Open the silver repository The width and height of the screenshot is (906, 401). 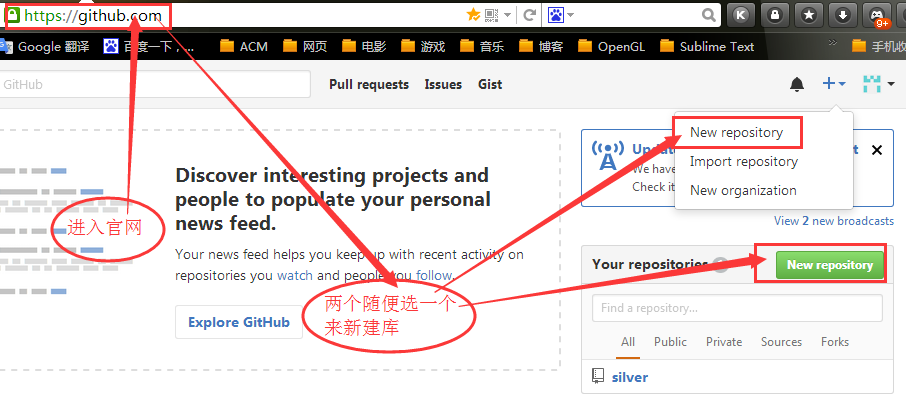click(x=630, y=377)
